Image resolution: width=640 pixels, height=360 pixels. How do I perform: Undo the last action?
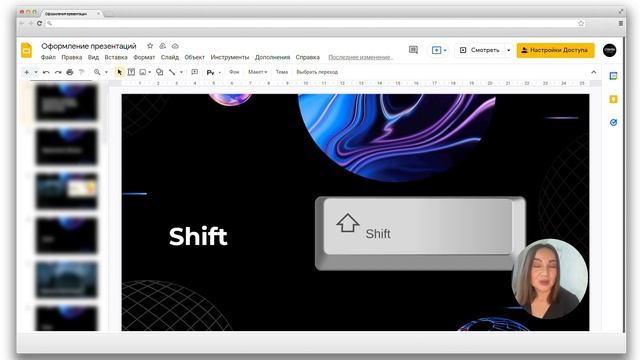(x=46, y=72)
